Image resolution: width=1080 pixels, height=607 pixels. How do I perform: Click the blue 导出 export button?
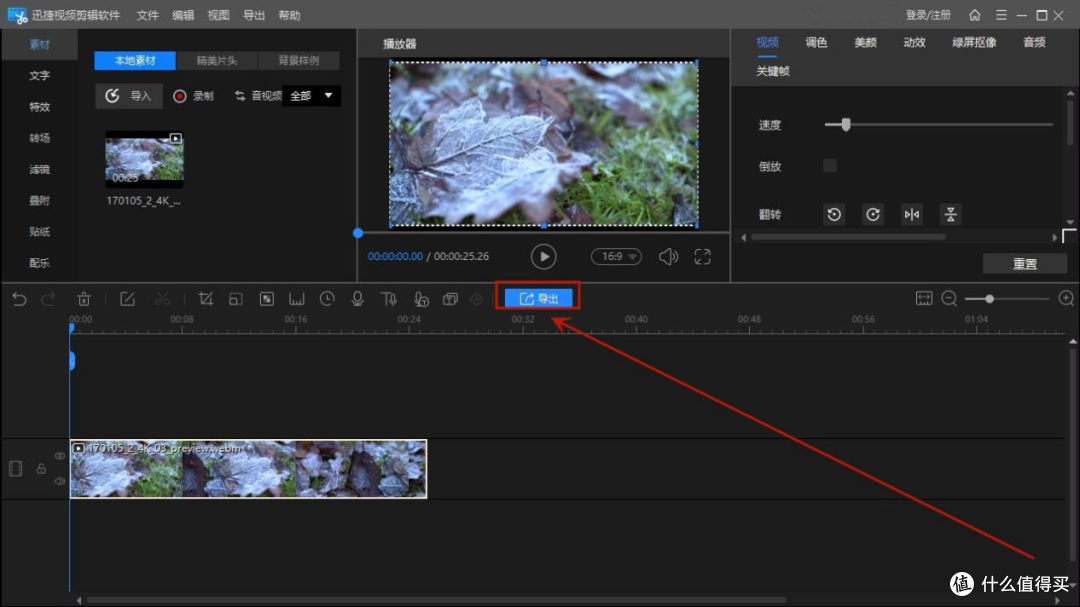[x=539, y=298]
